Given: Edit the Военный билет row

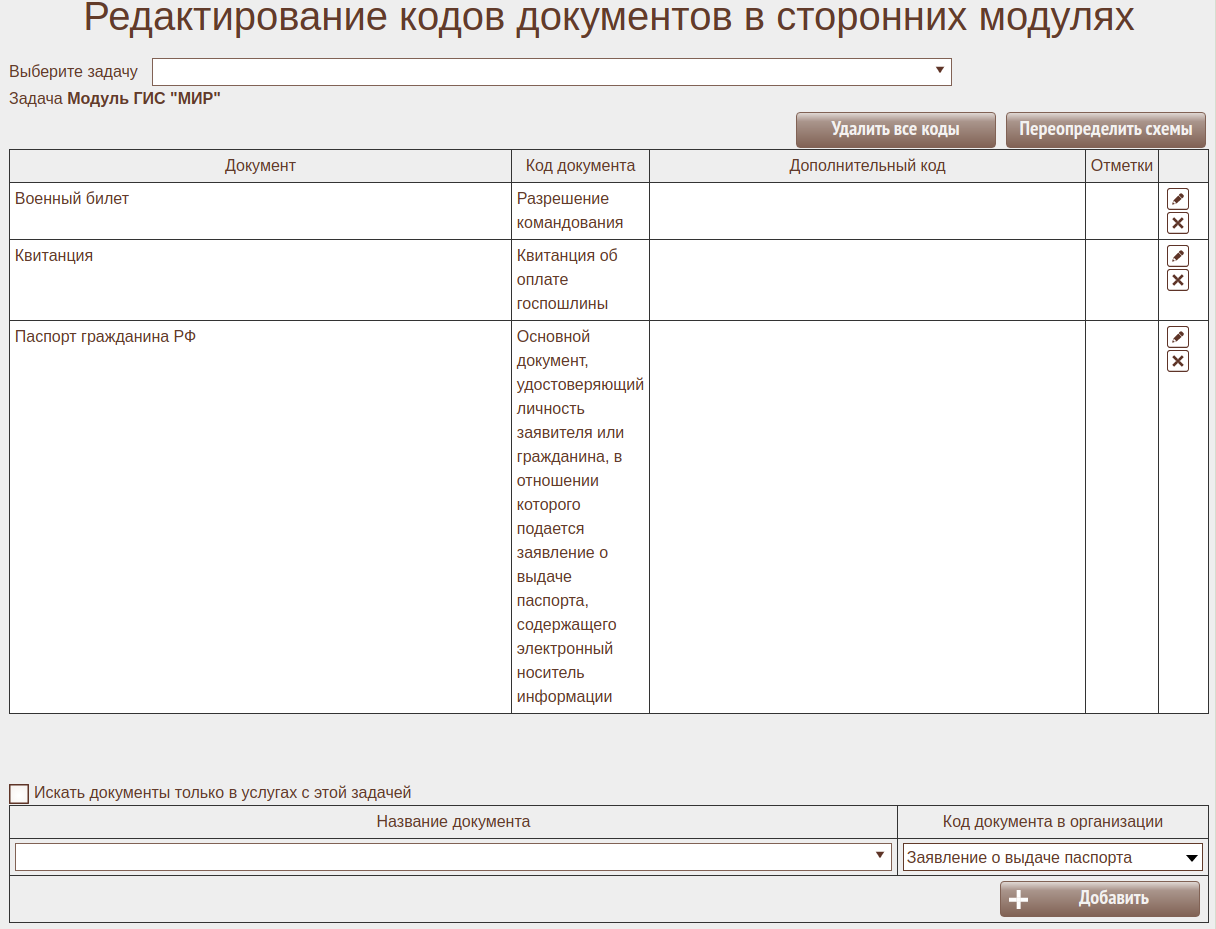Looking at the screenshot, I should click(x=1178, y=199).
